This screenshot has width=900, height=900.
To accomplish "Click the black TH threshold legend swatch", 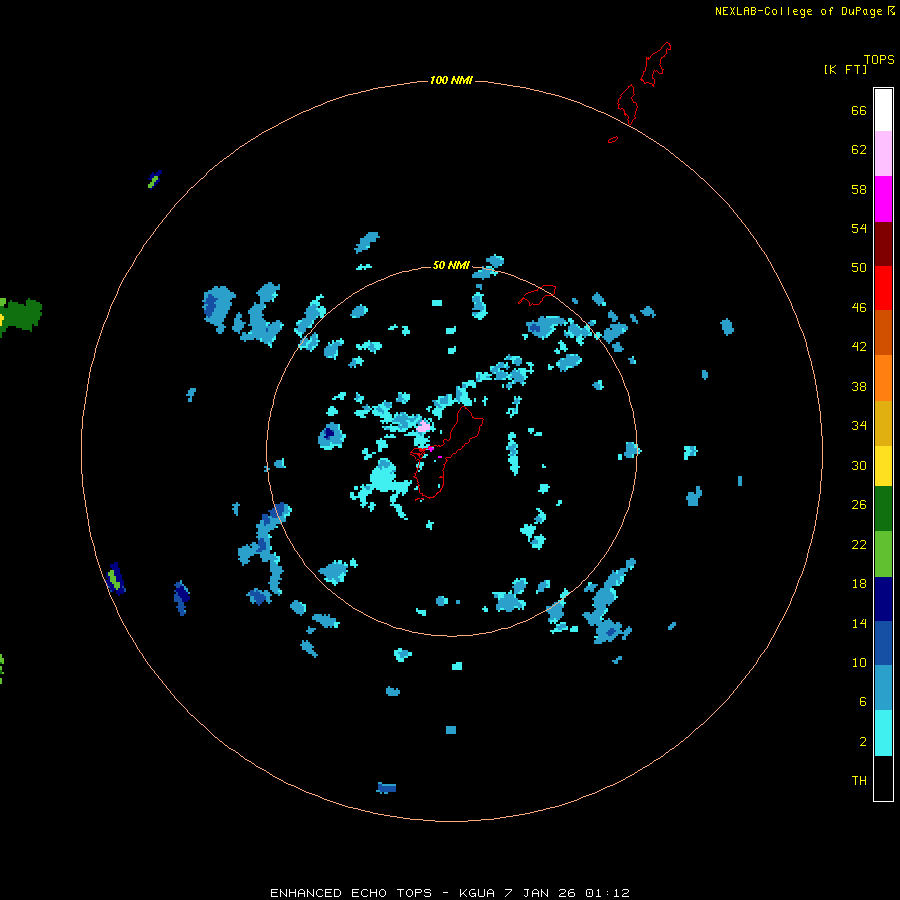I will [883, 778].
